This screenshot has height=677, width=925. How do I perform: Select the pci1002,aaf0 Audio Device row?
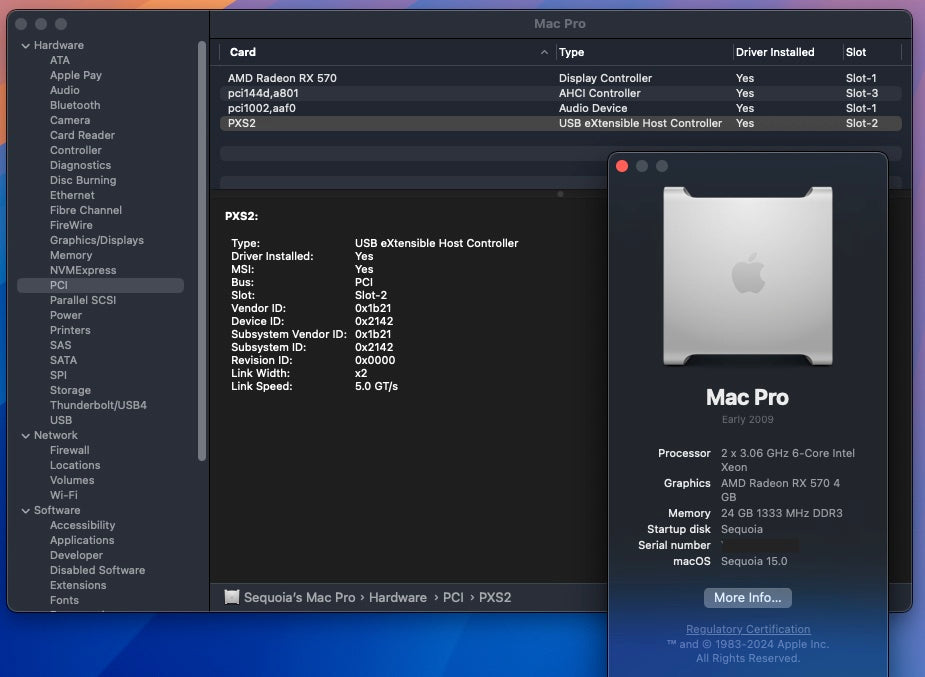(262, 108)
